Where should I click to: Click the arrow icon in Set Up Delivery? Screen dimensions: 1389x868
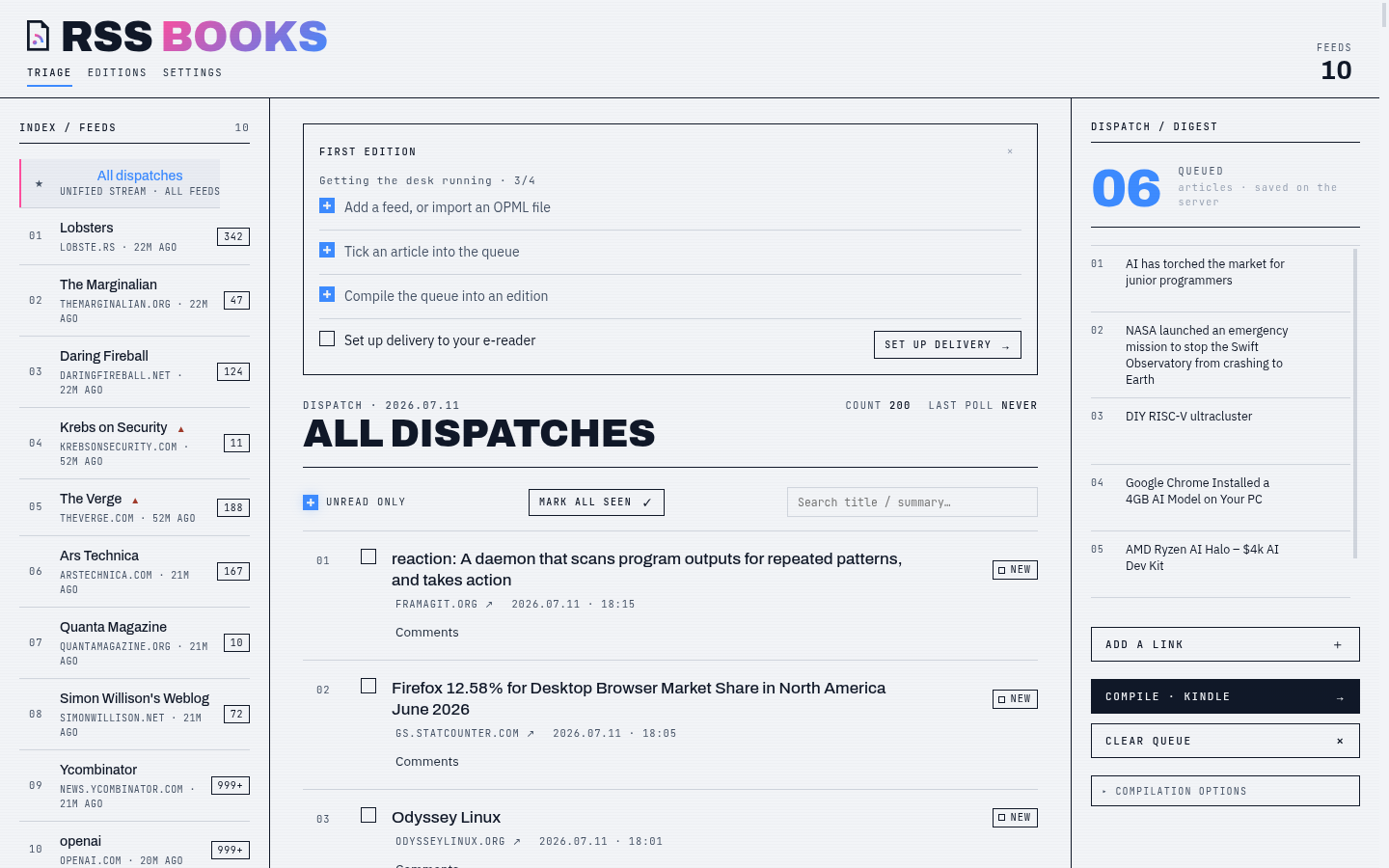point(1006,346)
